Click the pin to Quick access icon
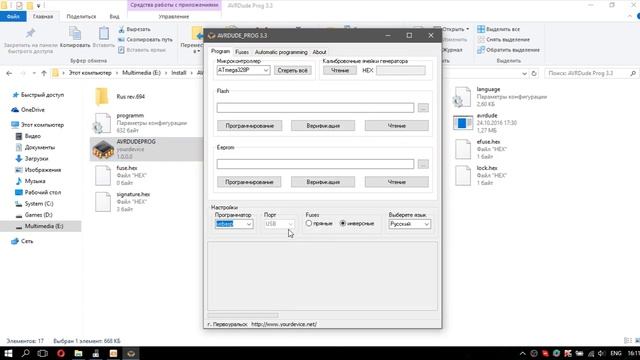Image resolution: width=640 pixels, height=360 pixels. tap(30, 33)
